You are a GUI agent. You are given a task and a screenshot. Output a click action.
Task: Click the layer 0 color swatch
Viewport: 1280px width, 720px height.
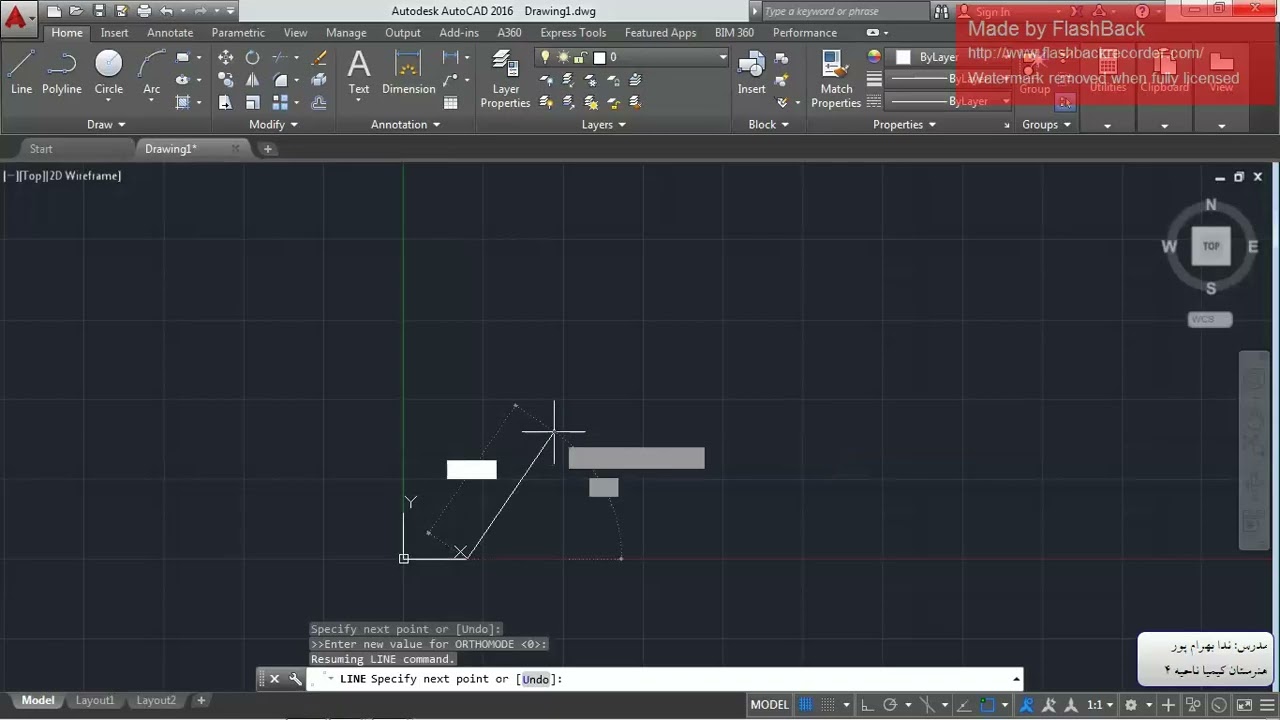599,57
